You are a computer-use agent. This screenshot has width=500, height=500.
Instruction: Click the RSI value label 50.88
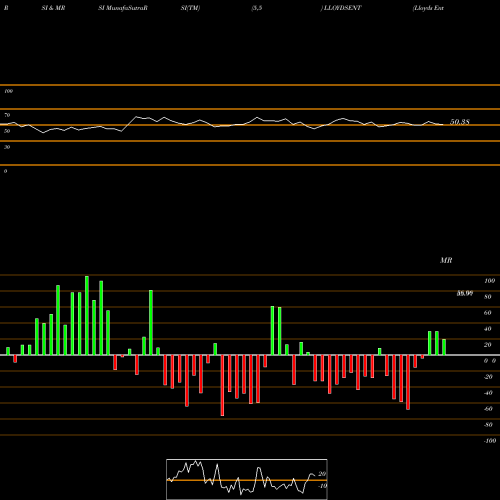click(x=460, y=122)
